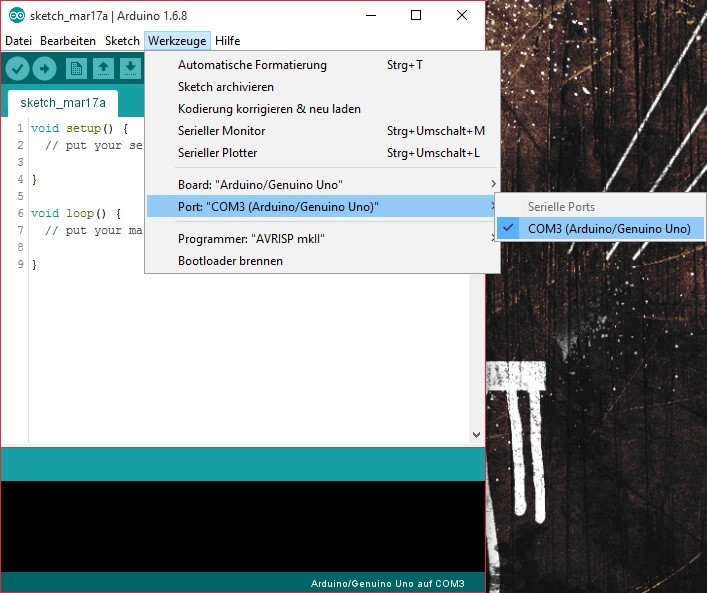The width and height of the screenshot is (707, 593).
Task: Click the Arduino logo in the title bar
Action: pos(17,16)
